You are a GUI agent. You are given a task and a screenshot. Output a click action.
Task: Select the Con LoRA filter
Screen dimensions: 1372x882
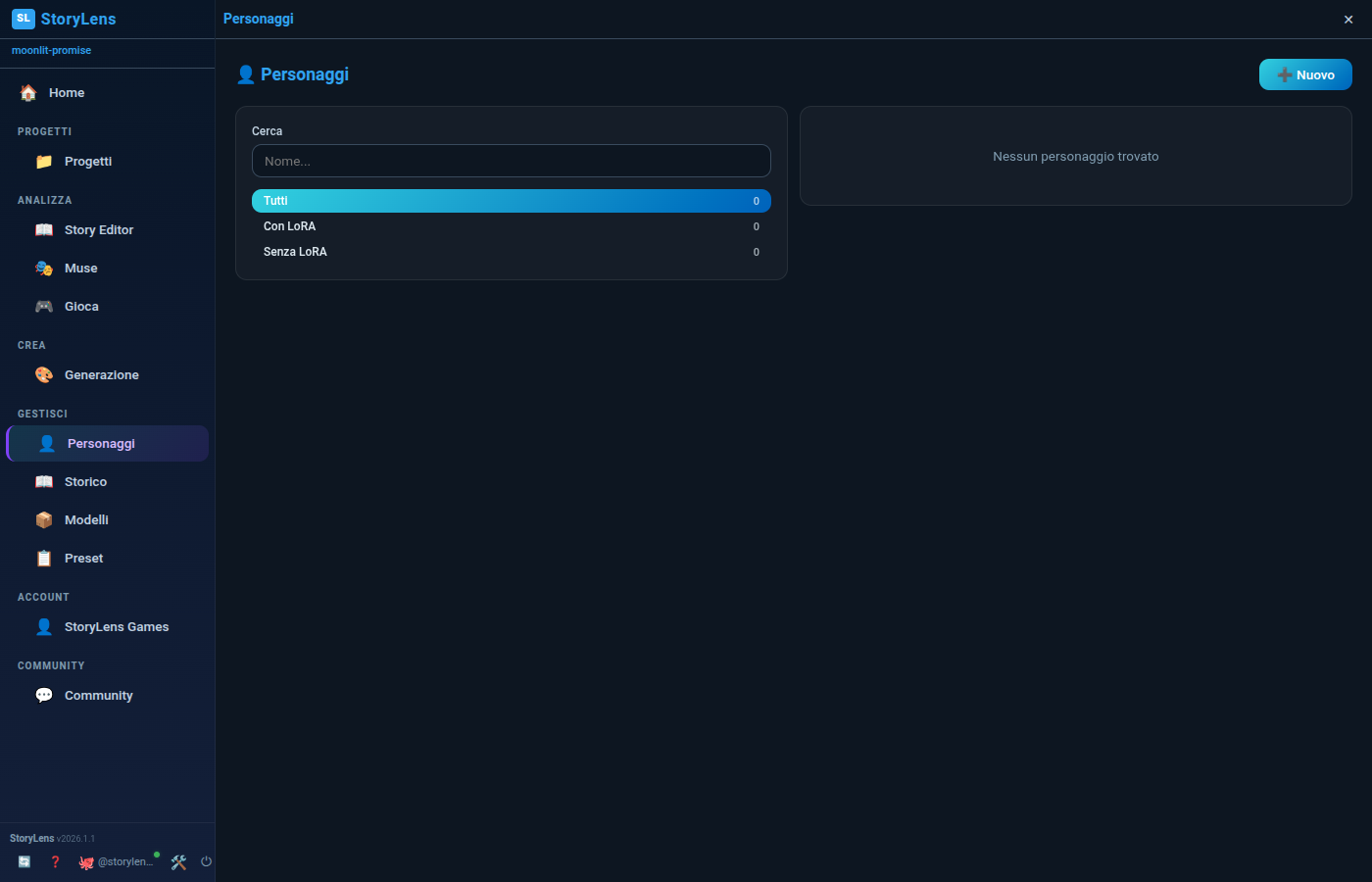pyautogui.click(x=512, y=226)
